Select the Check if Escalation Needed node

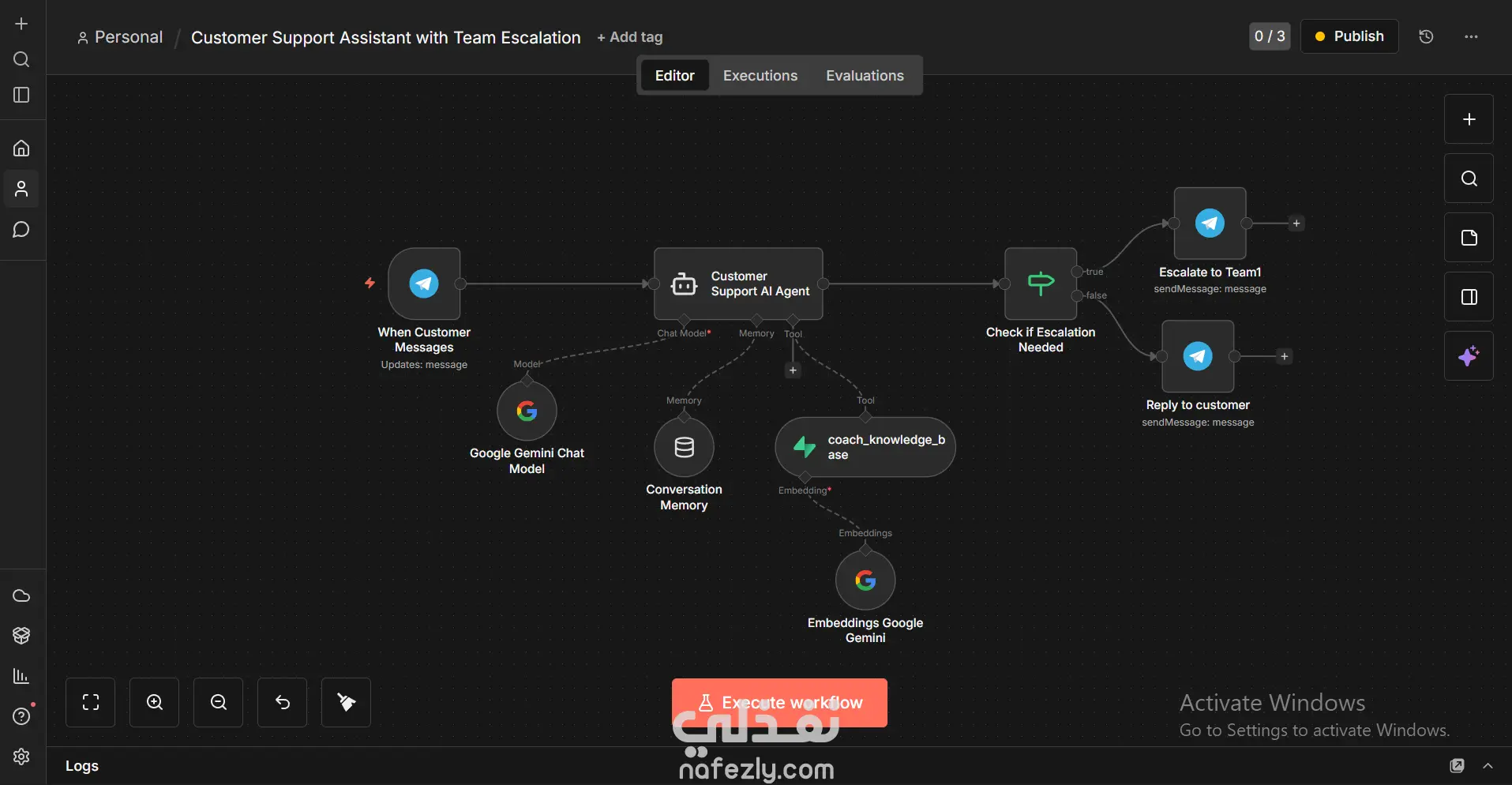pos(1041,284)
